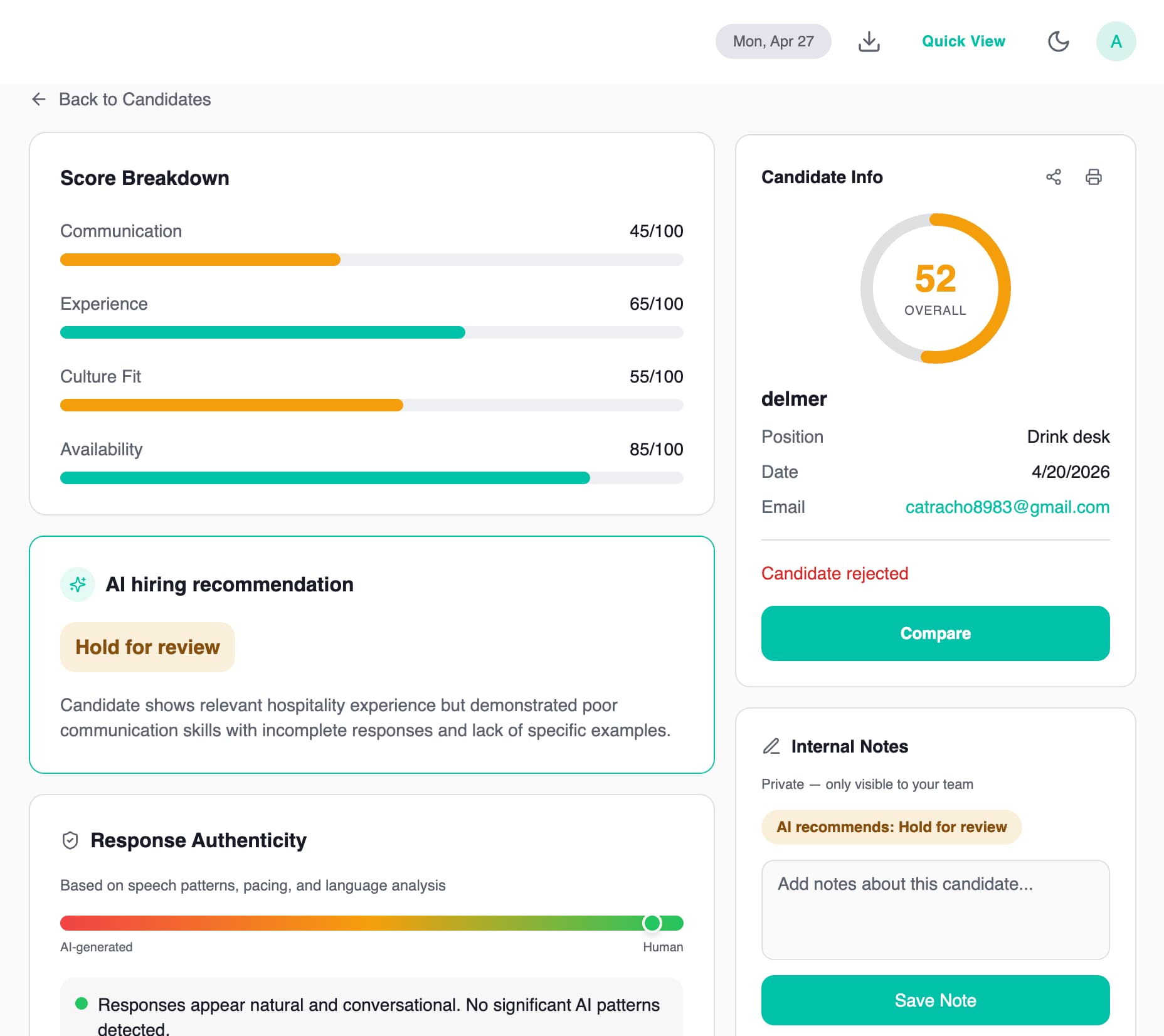Click the authenticity slider handle near Human
The height and width of the screenshot is (1036, 1164).
click(x=652, y=923)
